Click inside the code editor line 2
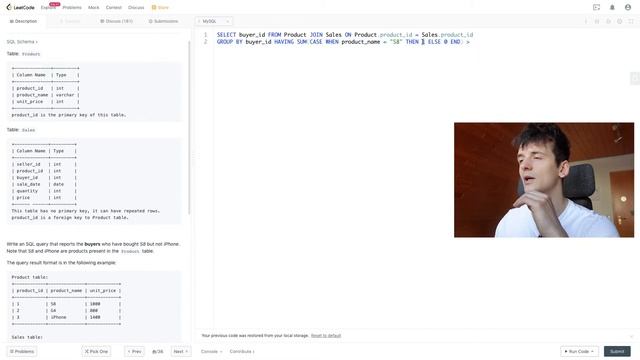Screen dimensions: 640x360 point(343,42)
